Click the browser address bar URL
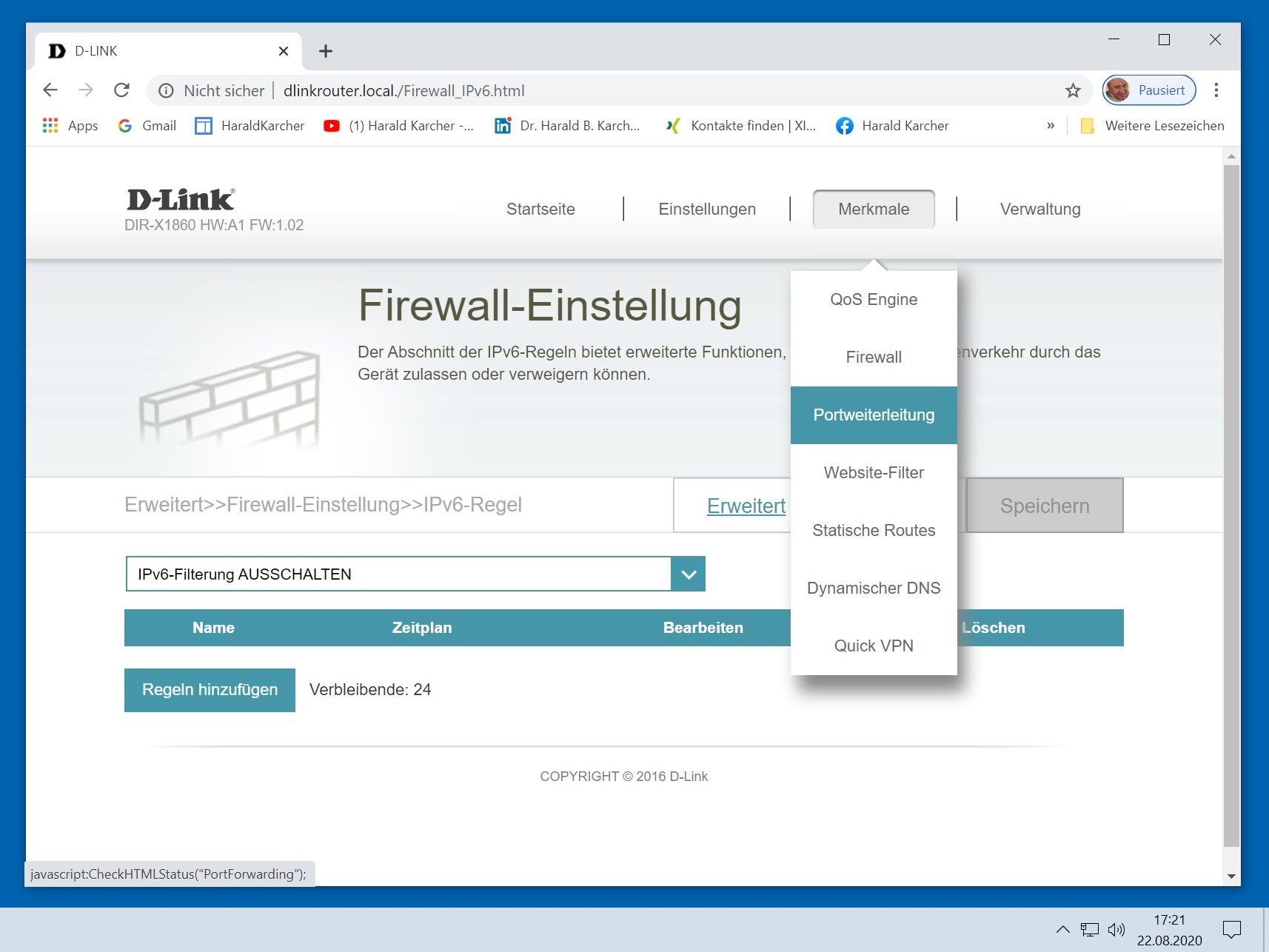The height and width of the screenshot is (952, 1269). tap(404, 90)
